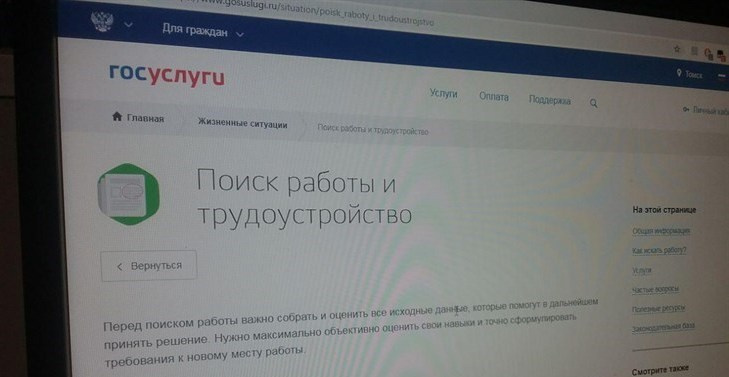Image resolution: width=729 pixels, height=377 pixels.
Task: Click breadcrumb 'Поиск работы и трудоустройство'
Action: coord(373,131)
